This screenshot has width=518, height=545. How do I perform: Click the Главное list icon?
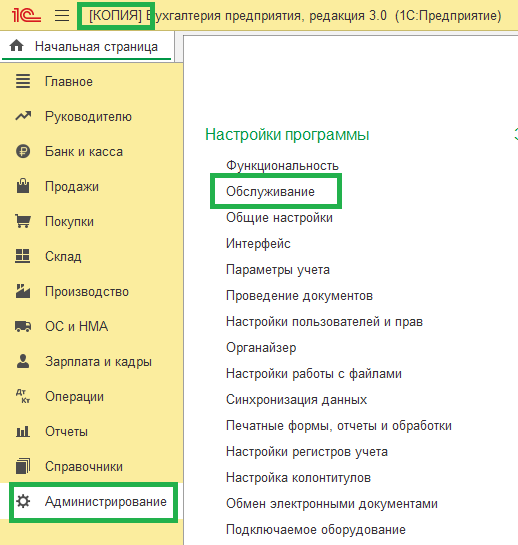pyautogui.click(x=23, y=81)
